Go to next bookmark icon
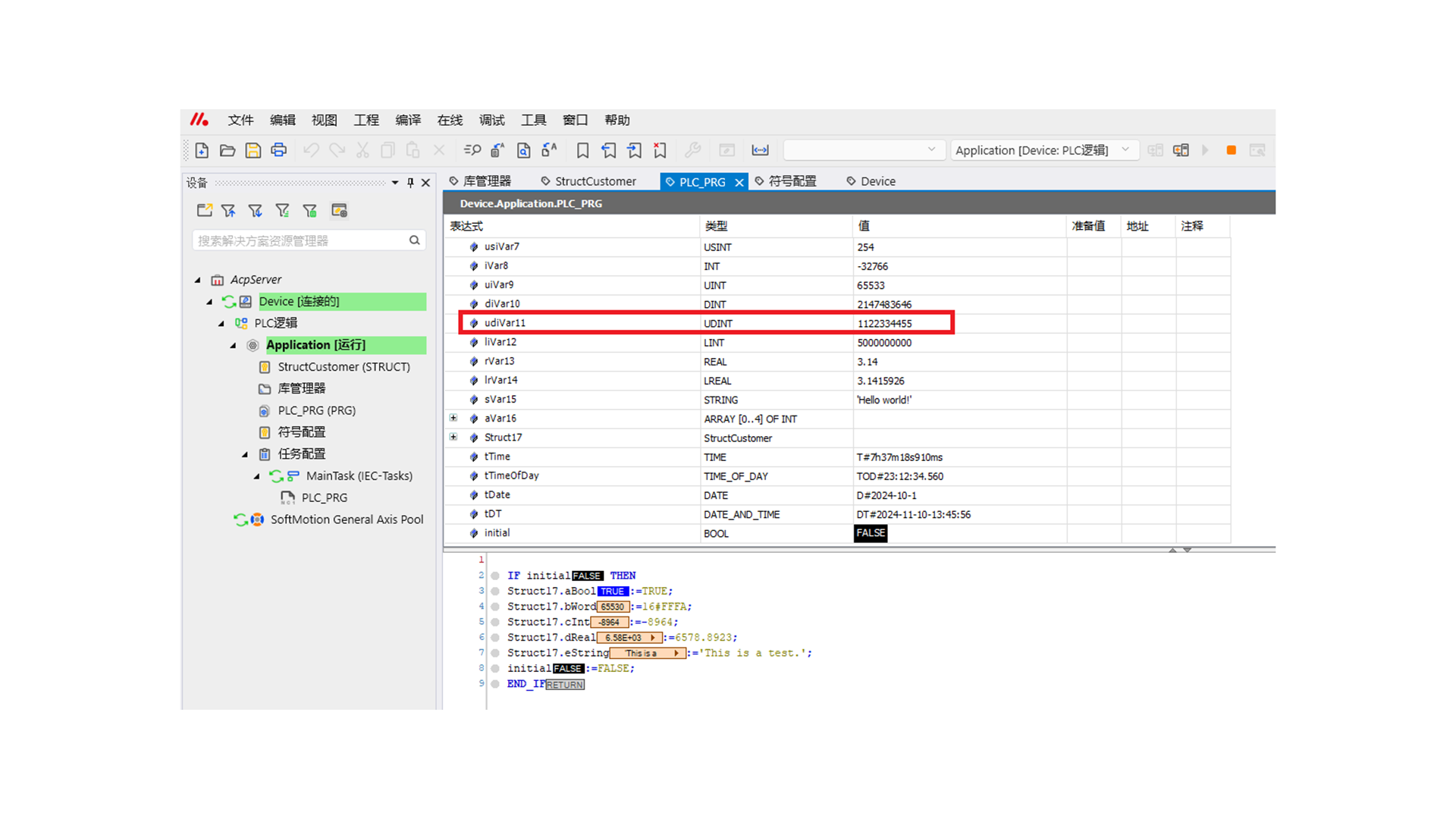Image resolution: width=1456 pixels, height=819 pixels. pos(634,150)
